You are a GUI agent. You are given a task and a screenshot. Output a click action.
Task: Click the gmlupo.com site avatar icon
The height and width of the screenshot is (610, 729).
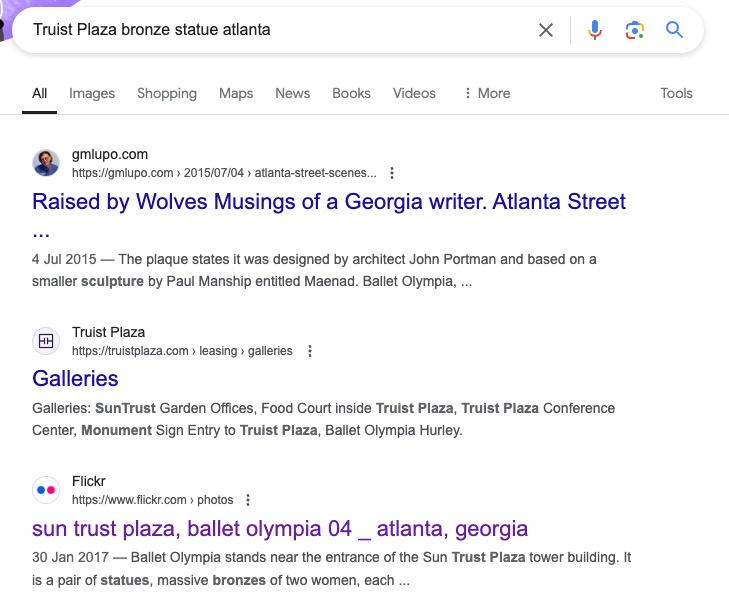[x=46, y=163]
